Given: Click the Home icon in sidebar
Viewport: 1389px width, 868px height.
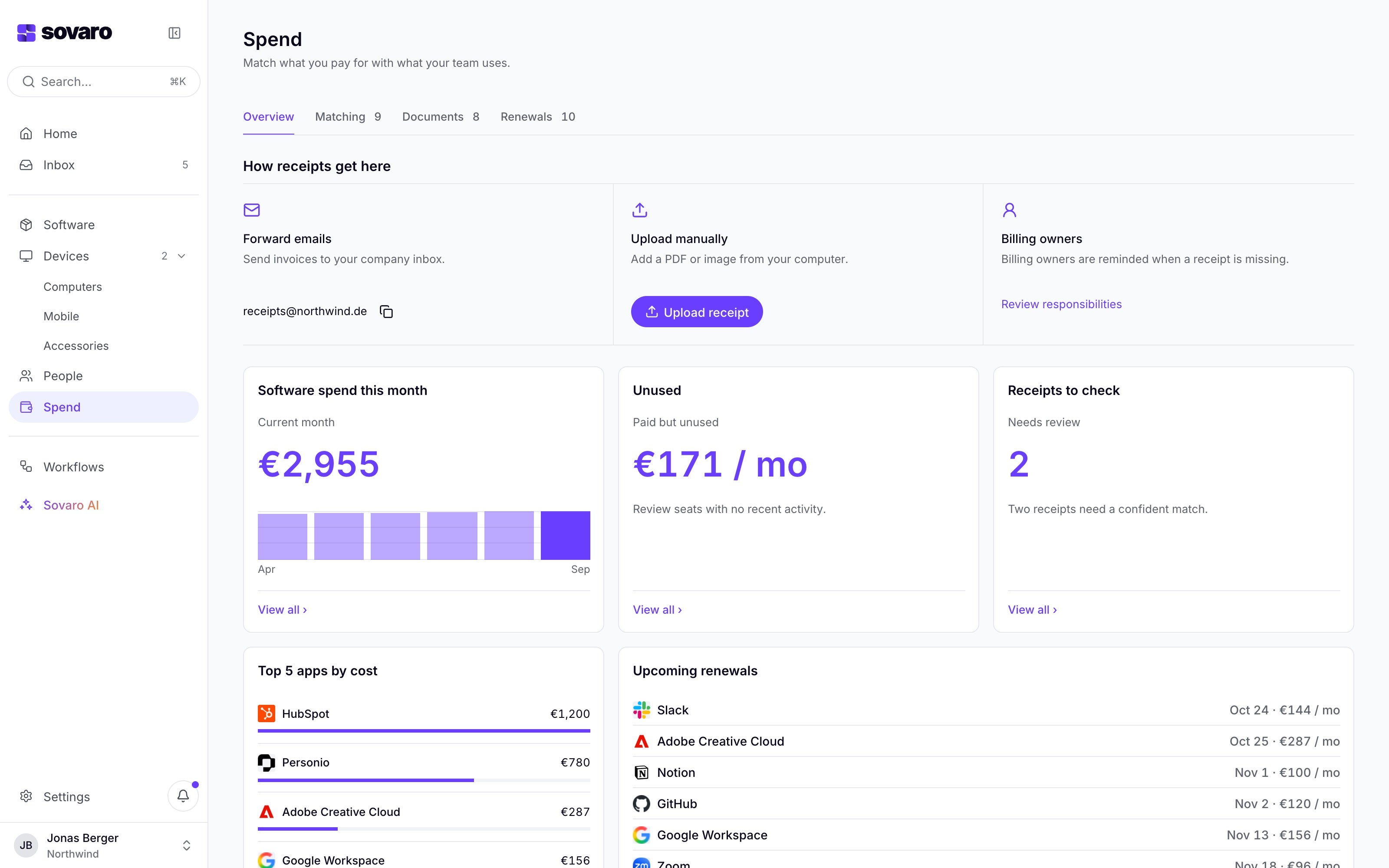Looking at the screenshot, I should click(26, 134).
